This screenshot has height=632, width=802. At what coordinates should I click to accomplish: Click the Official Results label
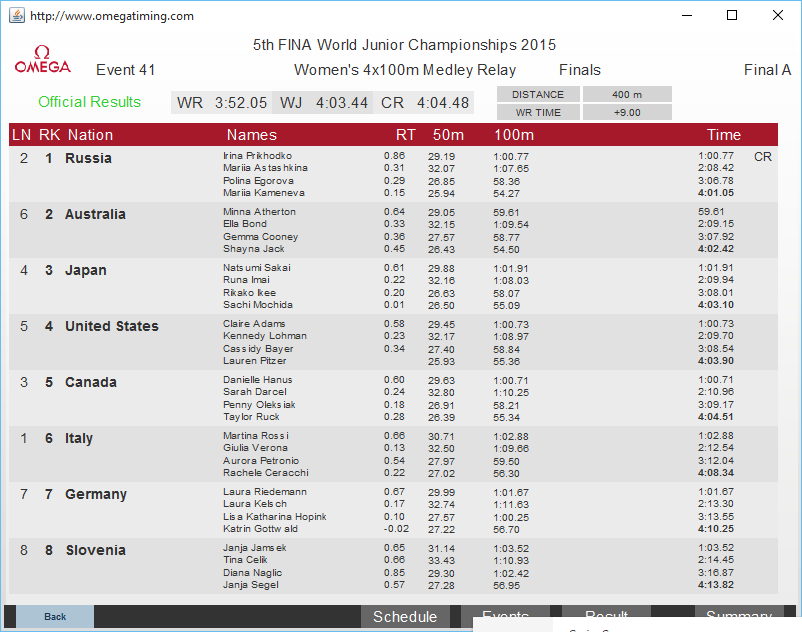coord(89,102)
